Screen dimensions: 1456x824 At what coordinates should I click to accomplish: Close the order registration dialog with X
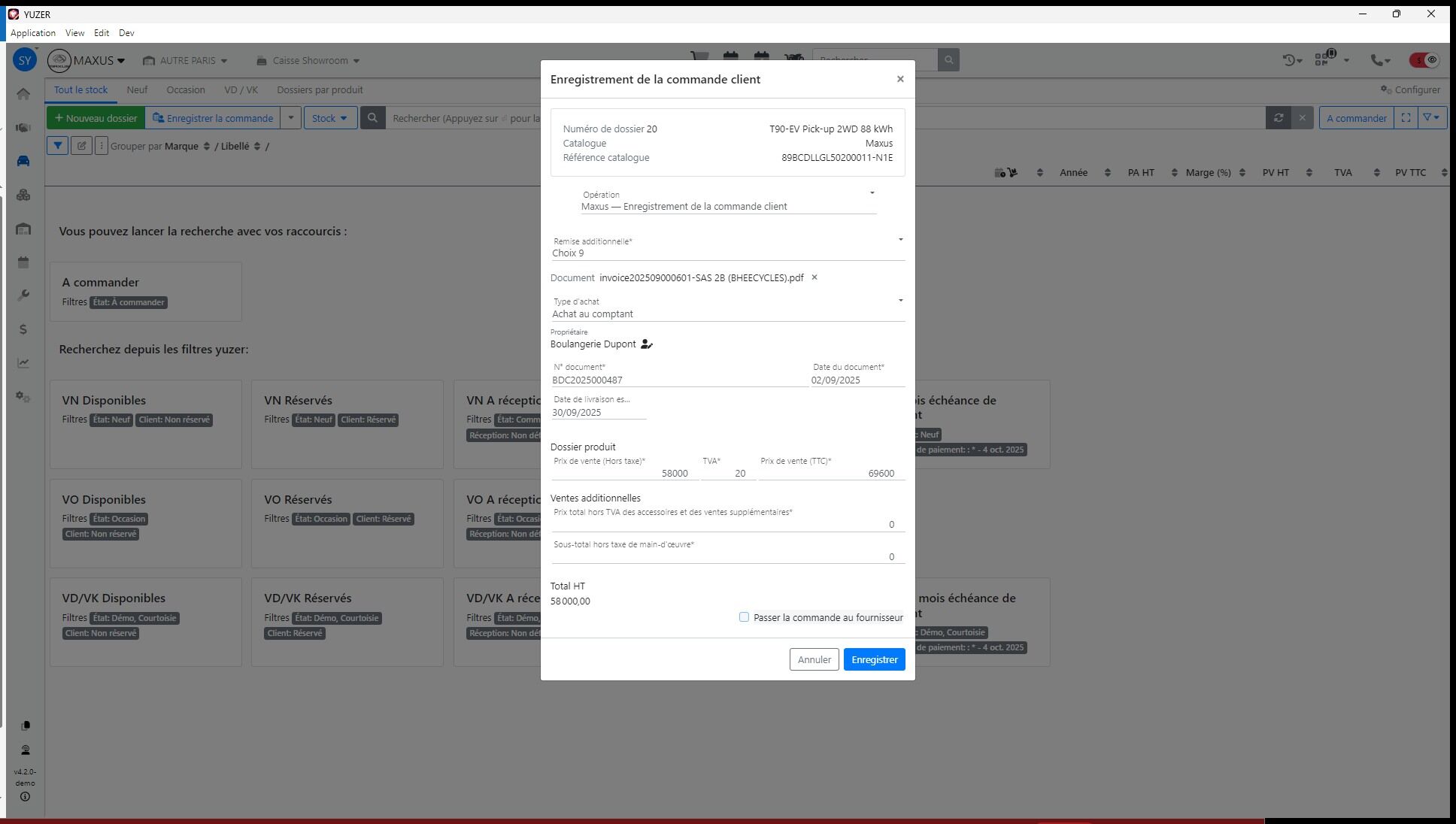click(x=899, y=79)
